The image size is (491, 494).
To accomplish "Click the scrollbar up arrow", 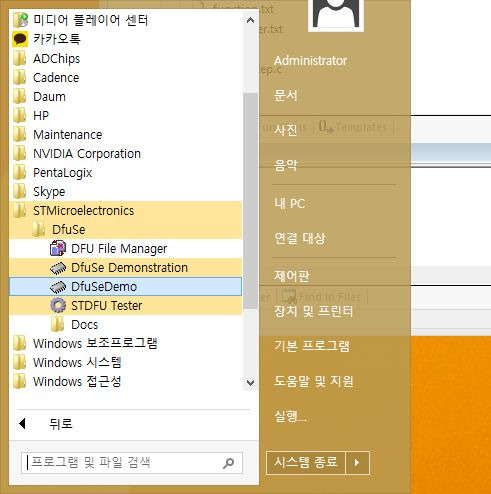I will click(250, 20).
